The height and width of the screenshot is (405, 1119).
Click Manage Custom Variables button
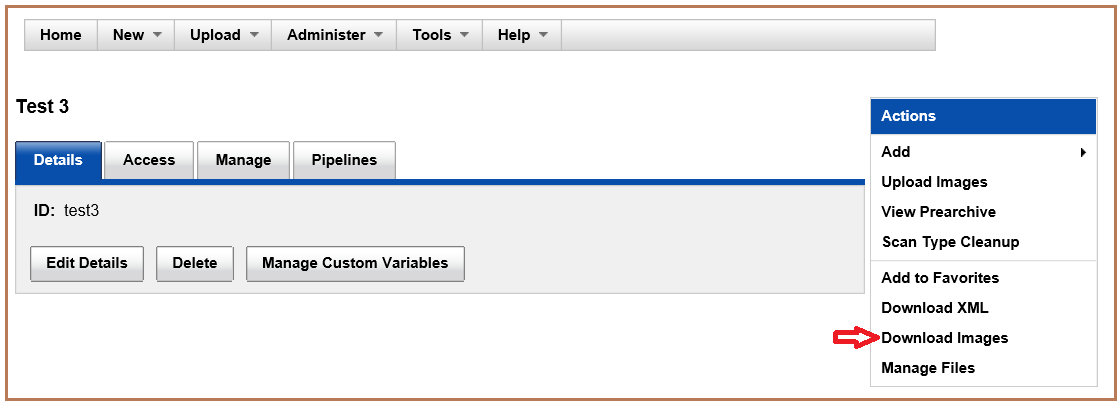[x=355, y=263]
